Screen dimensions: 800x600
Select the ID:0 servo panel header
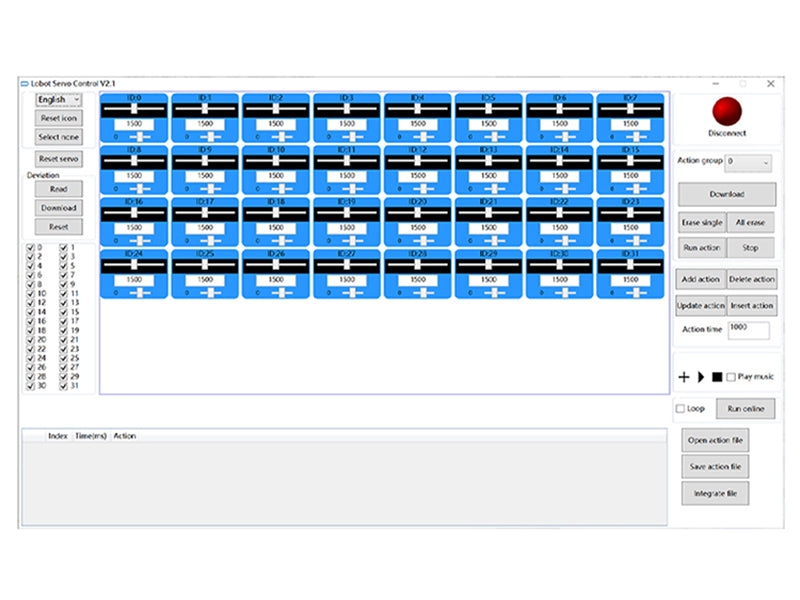point(134,97)
